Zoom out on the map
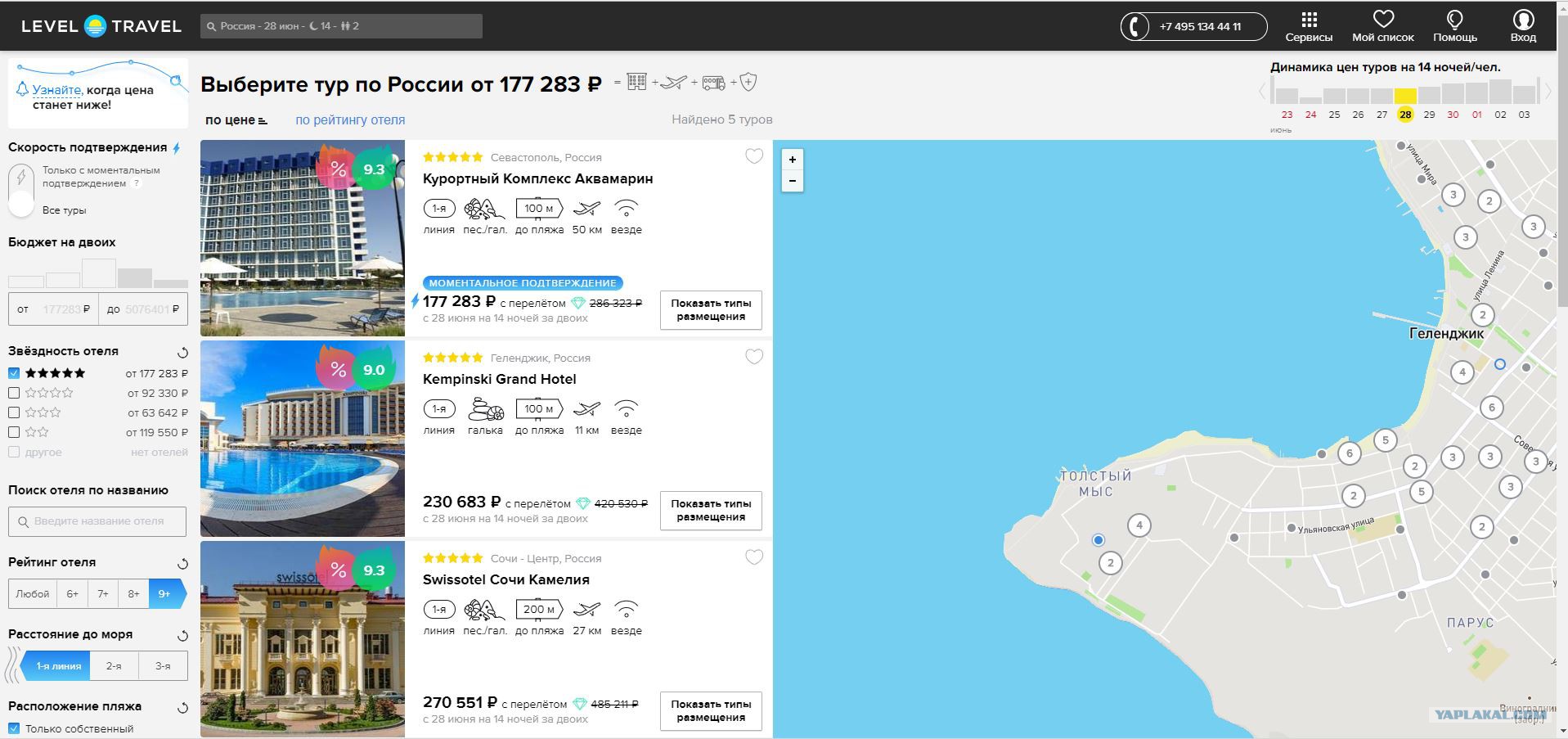Image resolution: width=1568 pixels, height=739 pixels. click(792, 181)
